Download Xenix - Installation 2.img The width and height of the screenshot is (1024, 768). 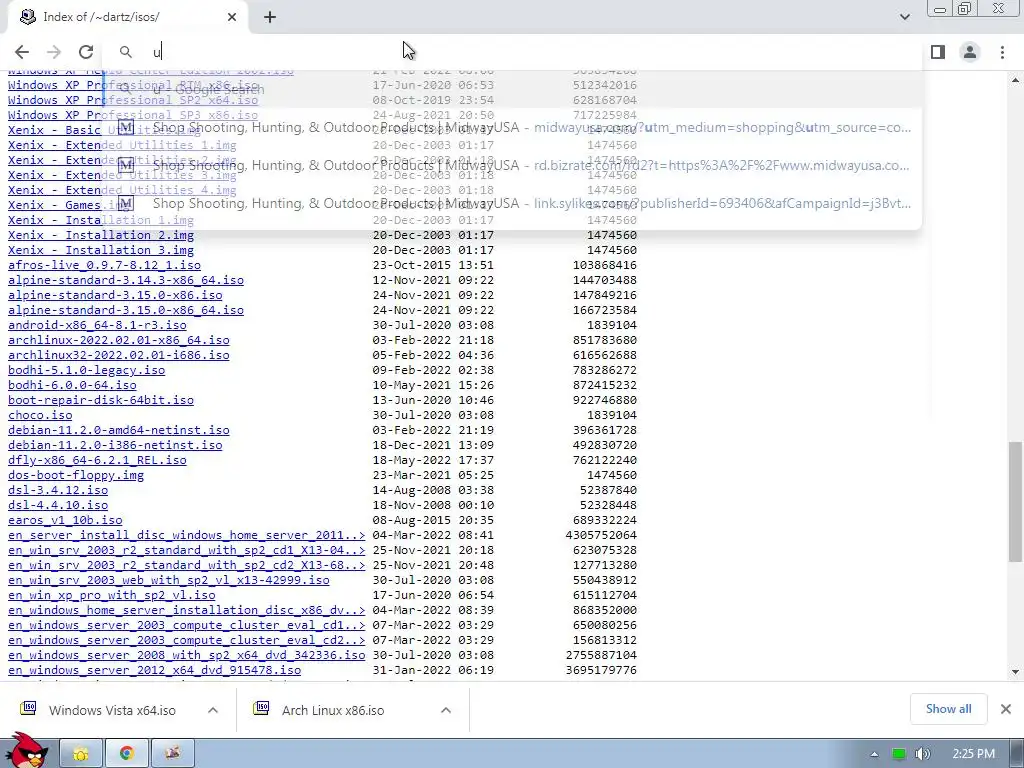(x=101, y=235)
